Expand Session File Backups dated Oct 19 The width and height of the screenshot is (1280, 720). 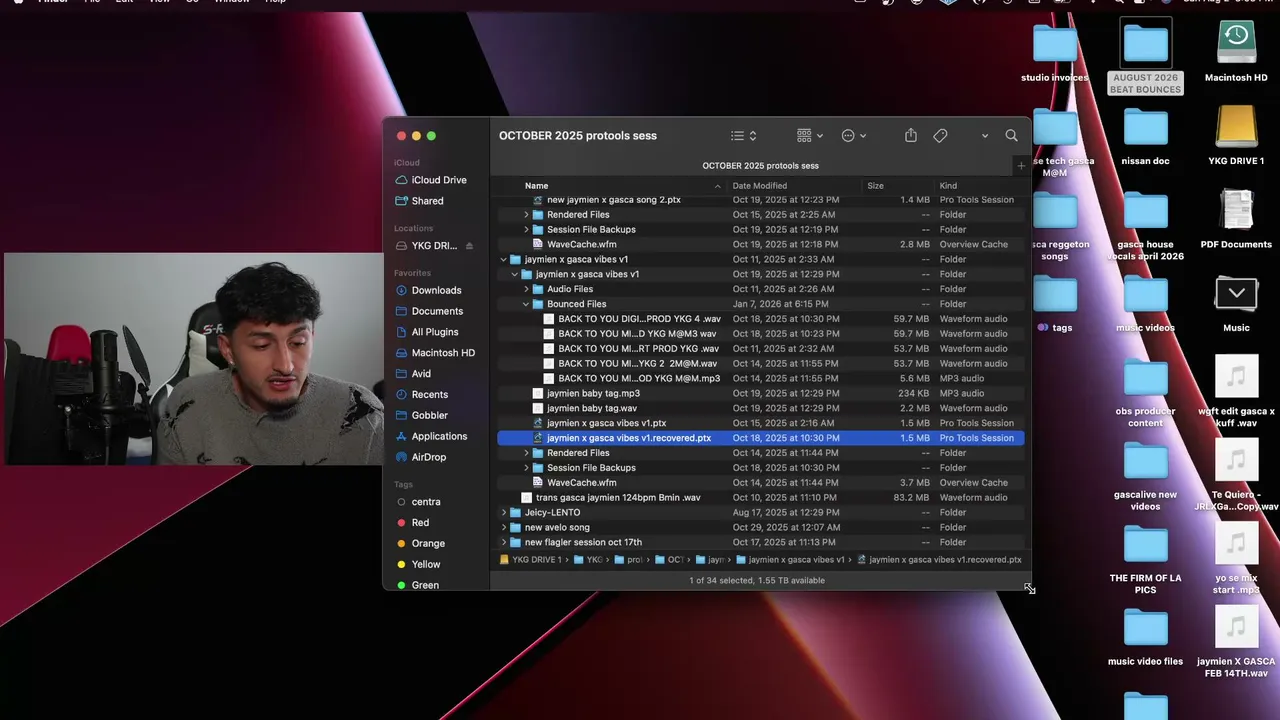tap(526, 230)
